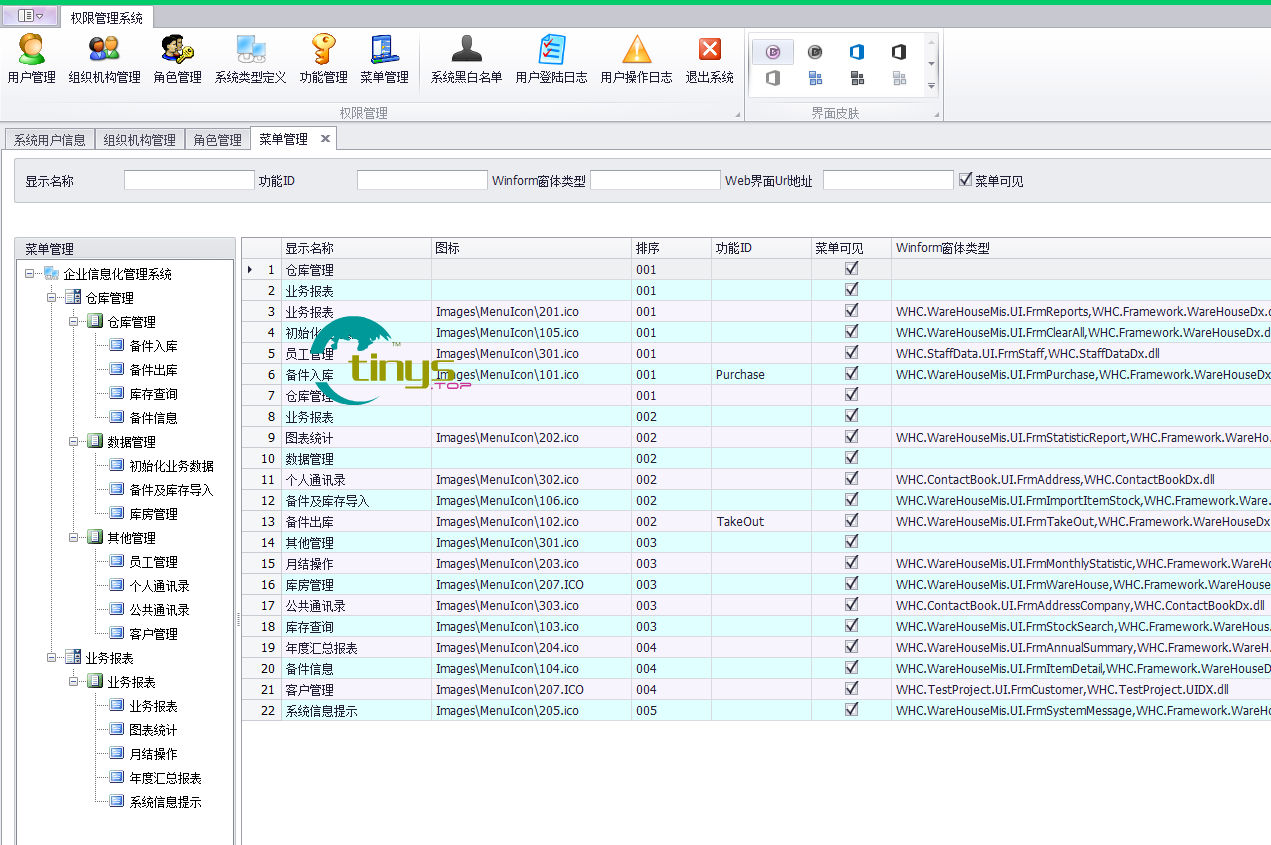Switch to the 组织机构管理 document tab

140,140
